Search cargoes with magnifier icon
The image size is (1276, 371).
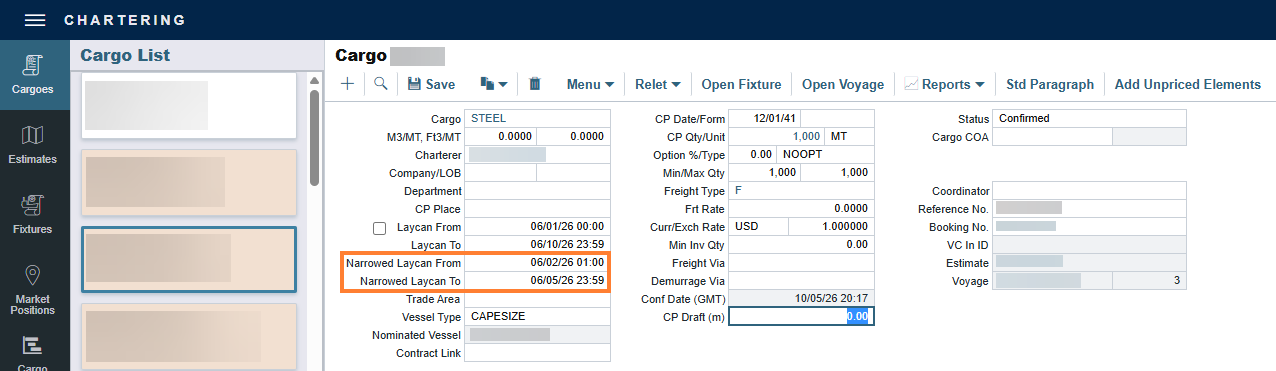point(380,84)
